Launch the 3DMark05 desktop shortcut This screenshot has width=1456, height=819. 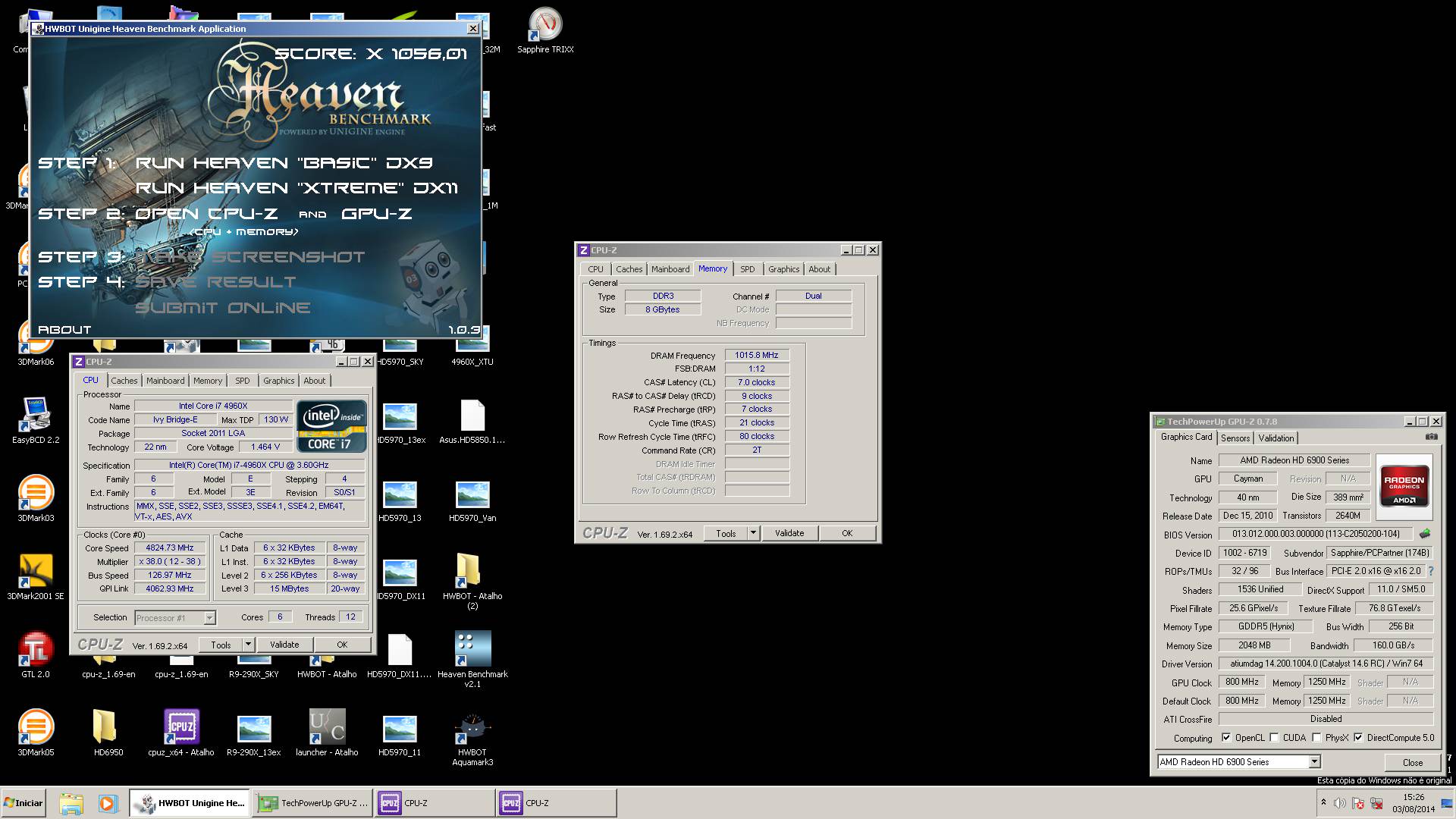[x=36, y=733]
